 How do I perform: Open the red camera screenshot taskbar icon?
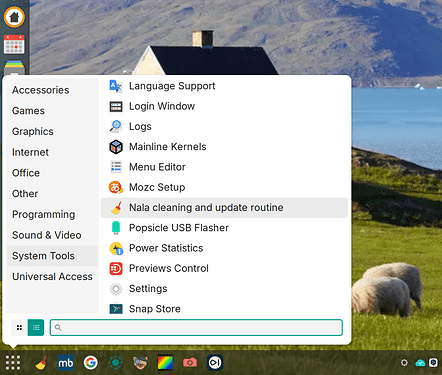tap(190, 363)
